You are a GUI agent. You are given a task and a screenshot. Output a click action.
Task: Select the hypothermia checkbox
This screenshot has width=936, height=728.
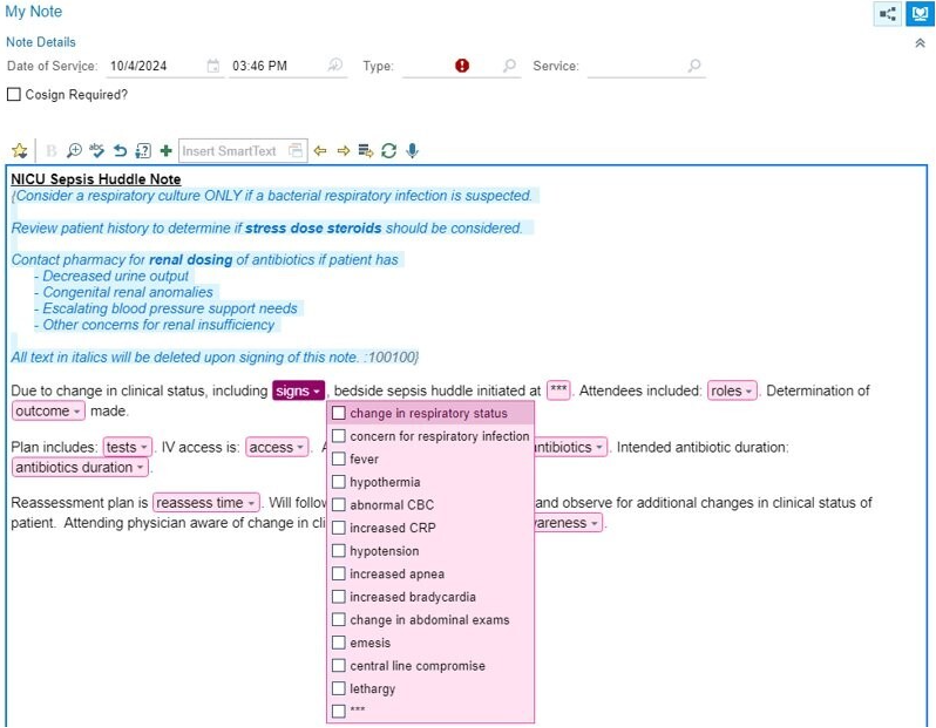[338, 482]
